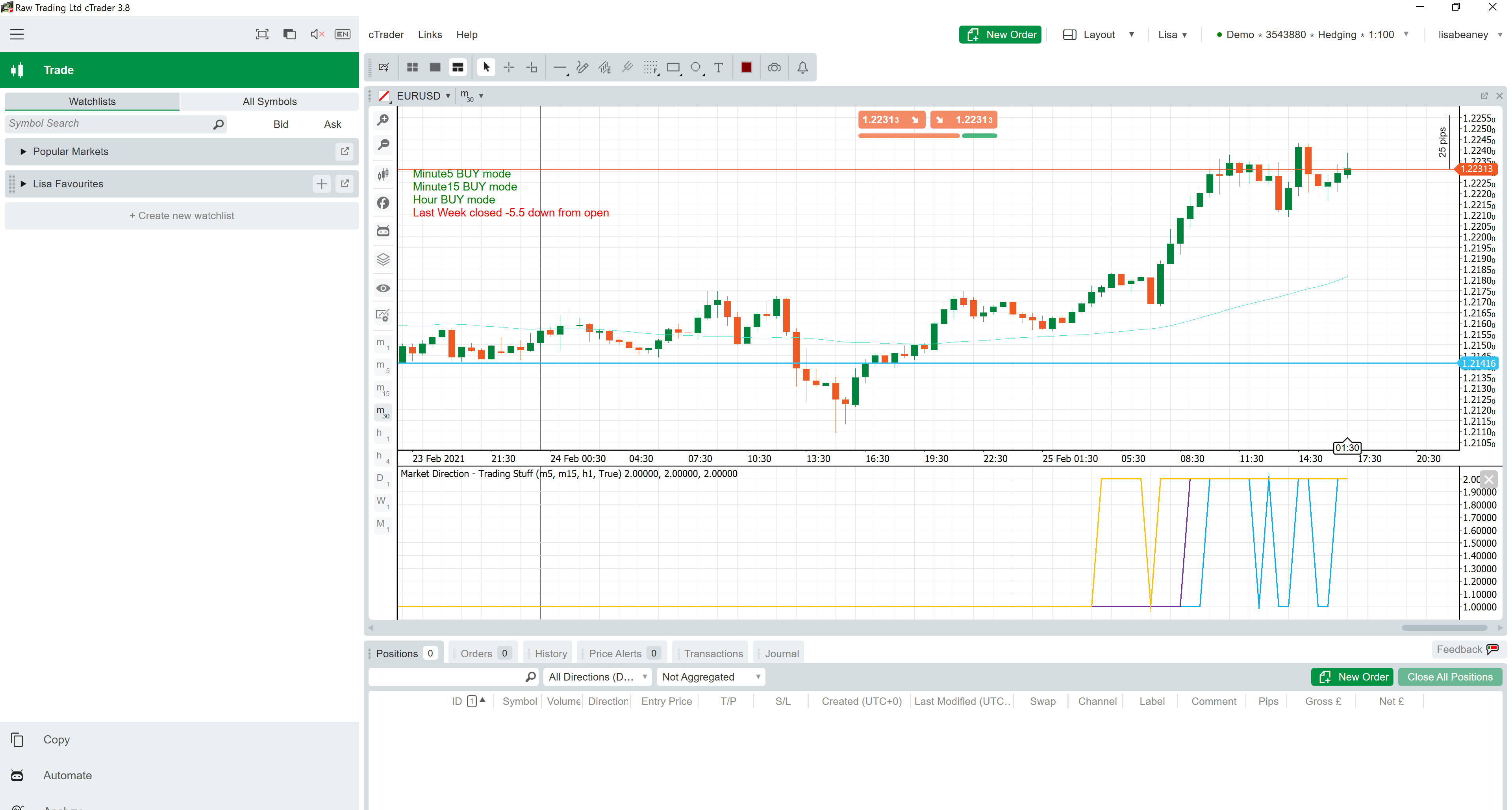This screenshot has width=1512, height=810.
Task: Open the m30 timeframe dropdown in chart header
Action: (472, 96)
